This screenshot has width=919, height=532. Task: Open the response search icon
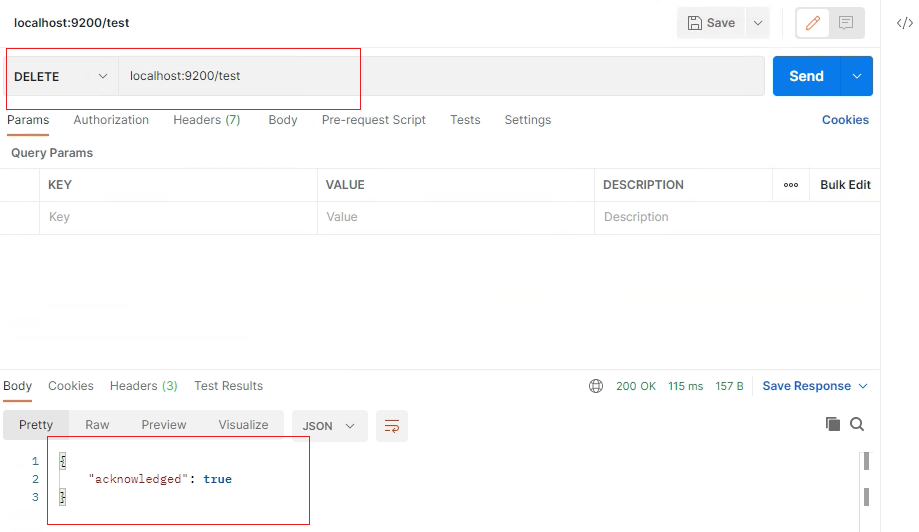(x=857, y=424)
